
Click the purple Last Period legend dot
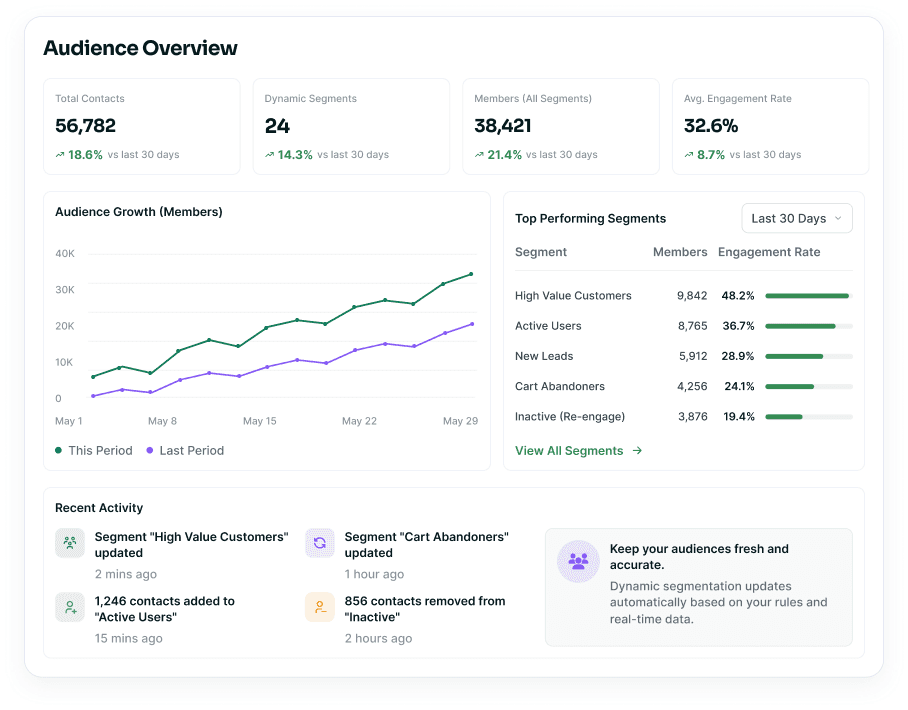tap(149, 450)
